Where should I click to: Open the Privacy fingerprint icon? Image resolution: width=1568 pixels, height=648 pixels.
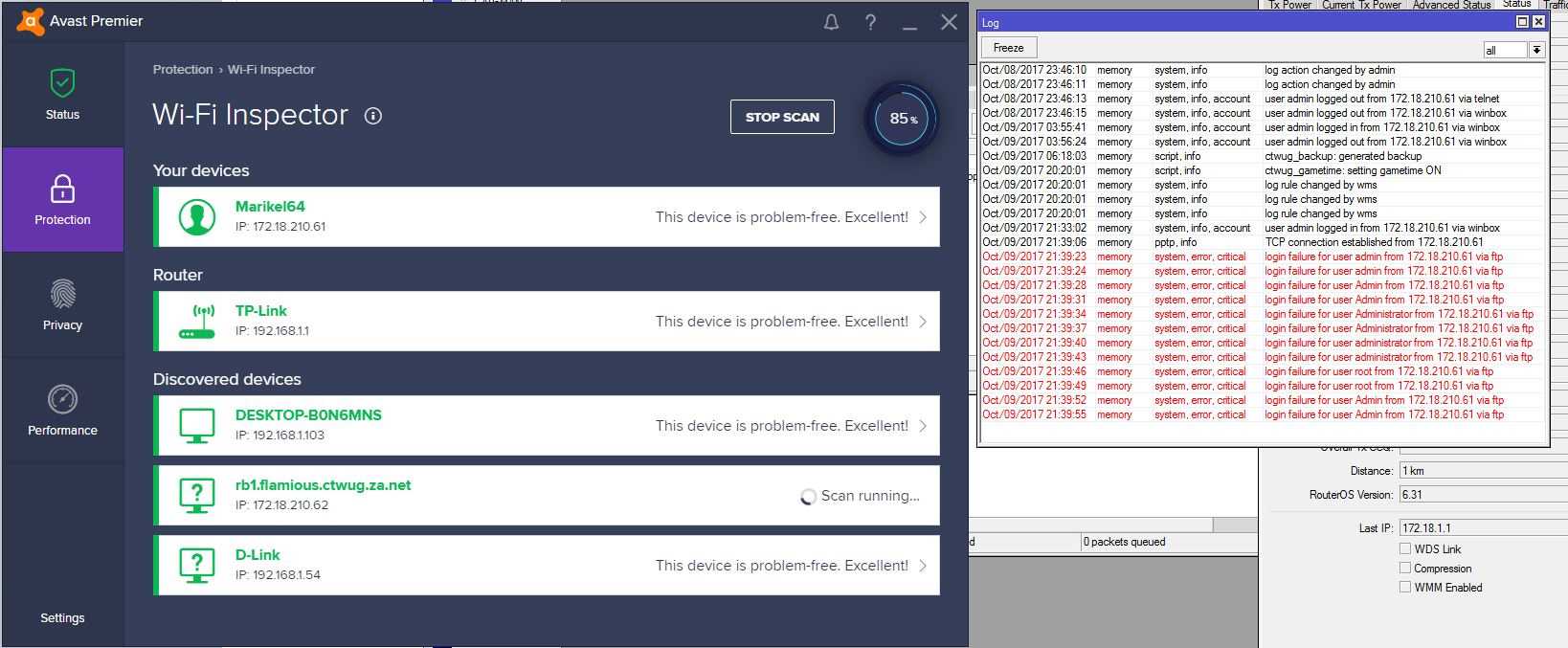(62, 294)
